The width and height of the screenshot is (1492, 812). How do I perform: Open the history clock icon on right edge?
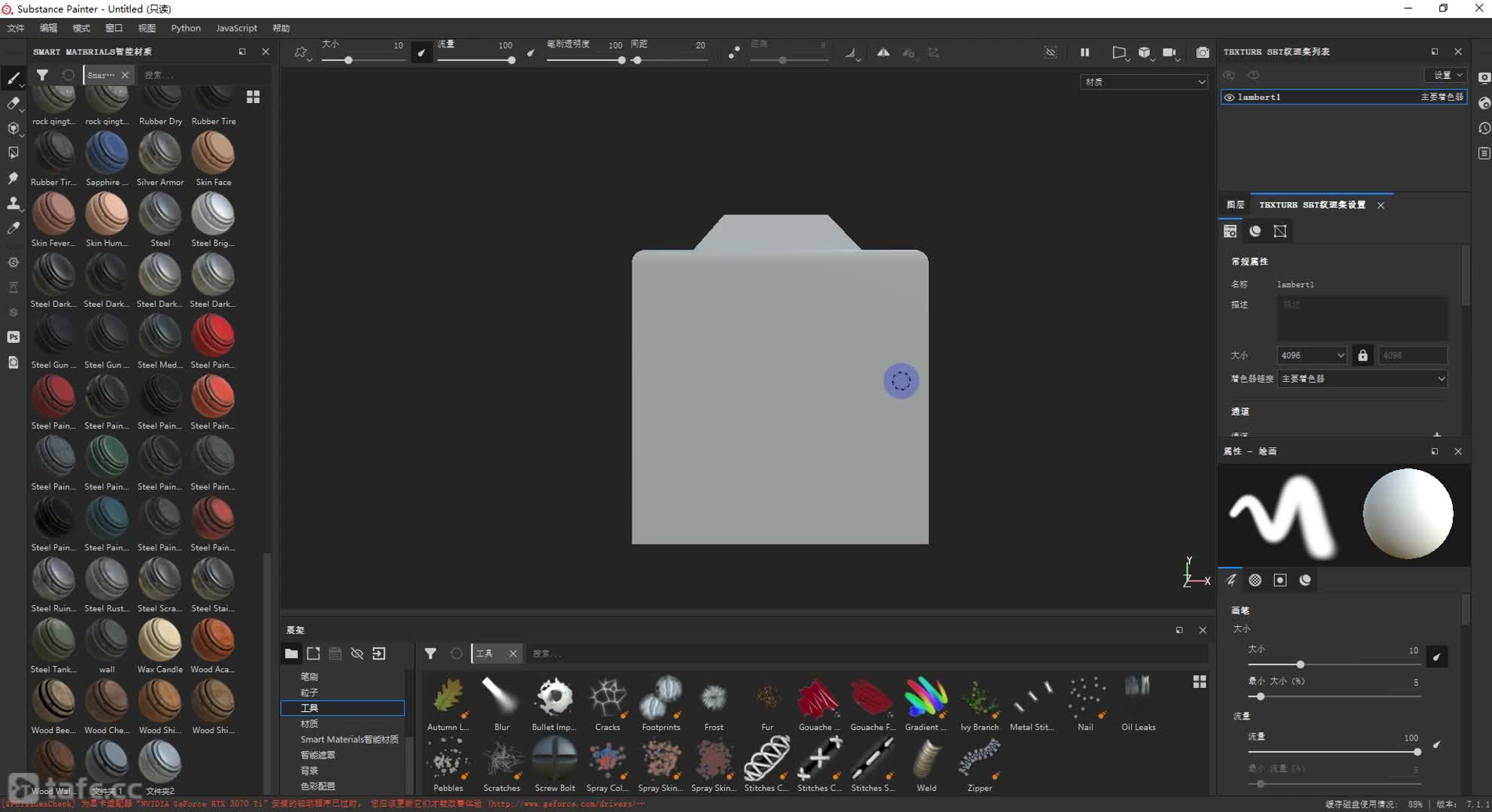1484,129
